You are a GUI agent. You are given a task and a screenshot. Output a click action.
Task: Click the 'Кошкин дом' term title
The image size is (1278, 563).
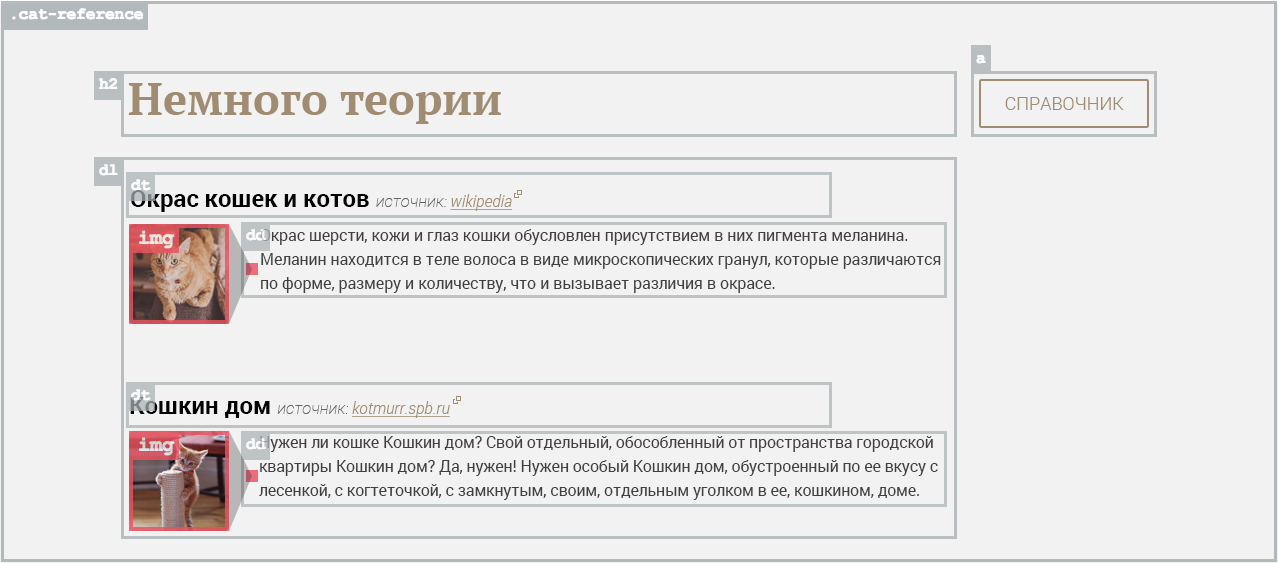pyautogui.click(x=201, y=407)
